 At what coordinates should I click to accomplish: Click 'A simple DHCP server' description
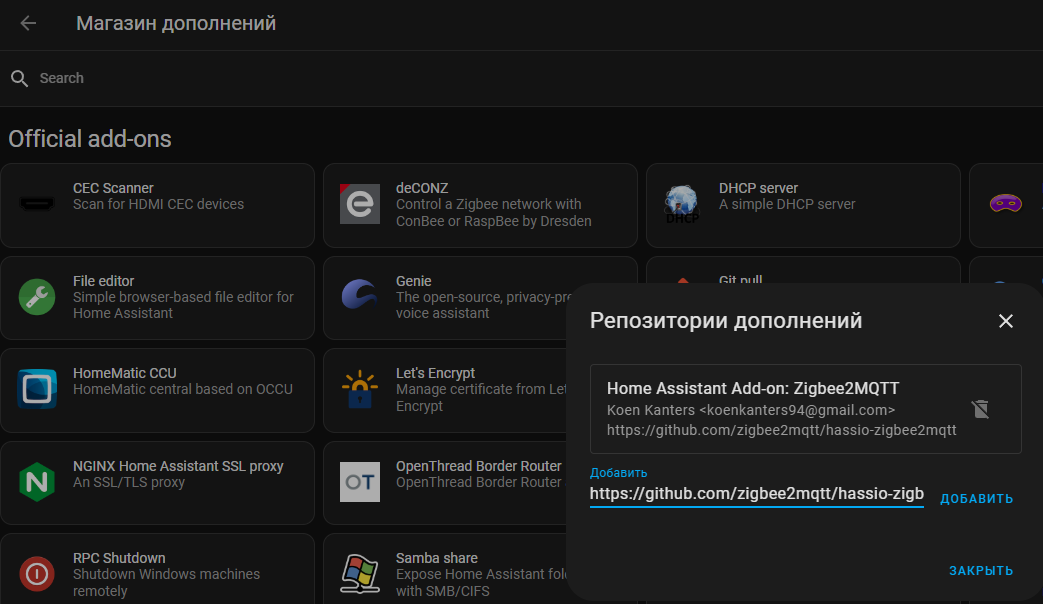[x=787, y=204]
